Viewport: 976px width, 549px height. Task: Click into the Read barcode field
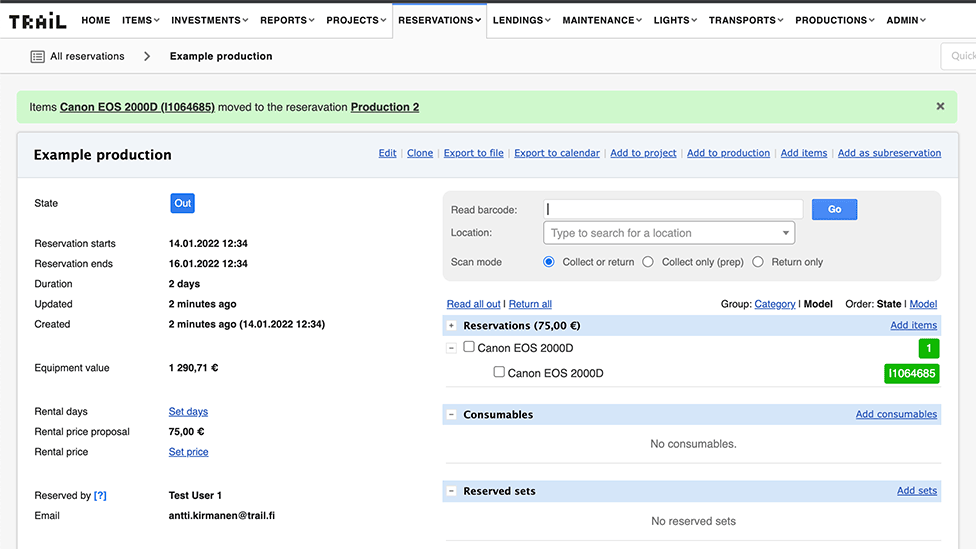coord(673,209)
